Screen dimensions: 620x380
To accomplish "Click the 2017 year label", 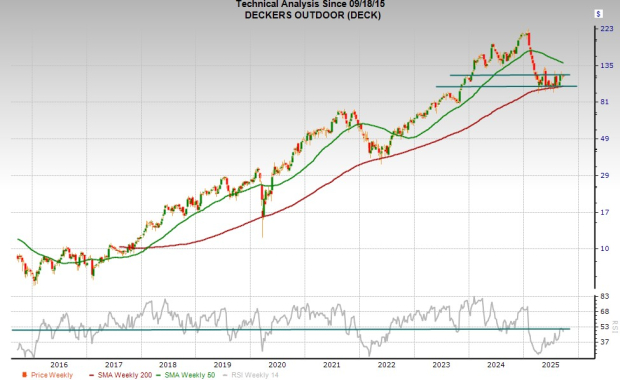I will click(x=113, y=365).
